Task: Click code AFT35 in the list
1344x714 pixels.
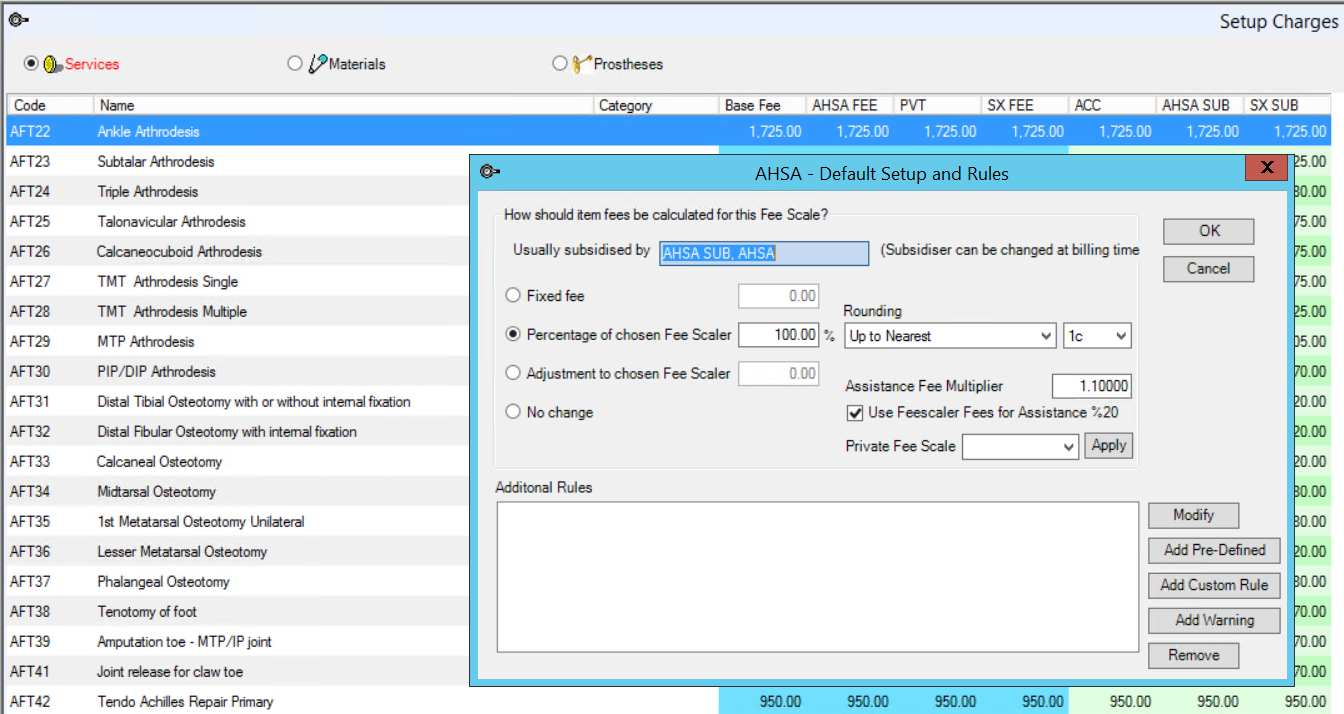Action: pos(30,521)
